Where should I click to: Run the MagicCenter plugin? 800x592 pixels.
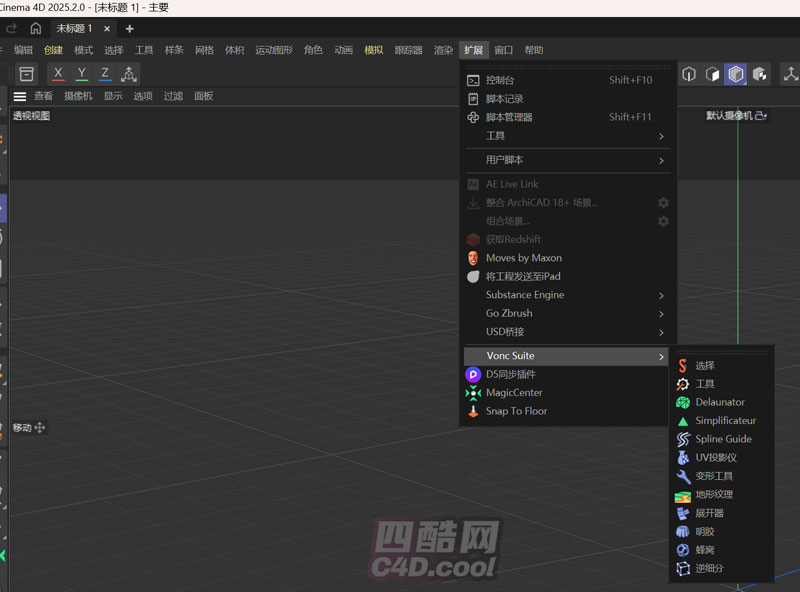tap(513, 393)
